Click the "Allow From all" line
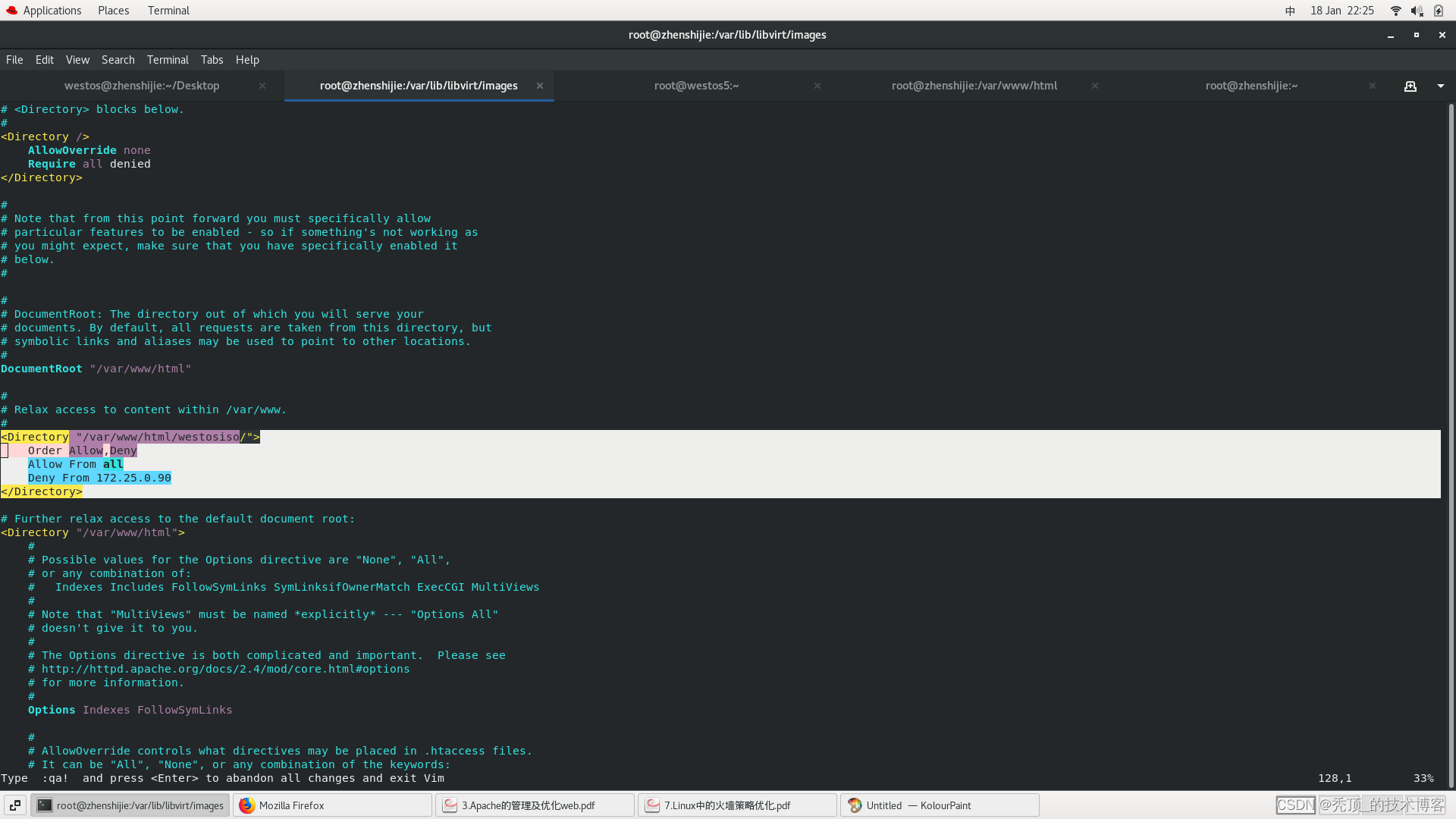 click(75, 464)
